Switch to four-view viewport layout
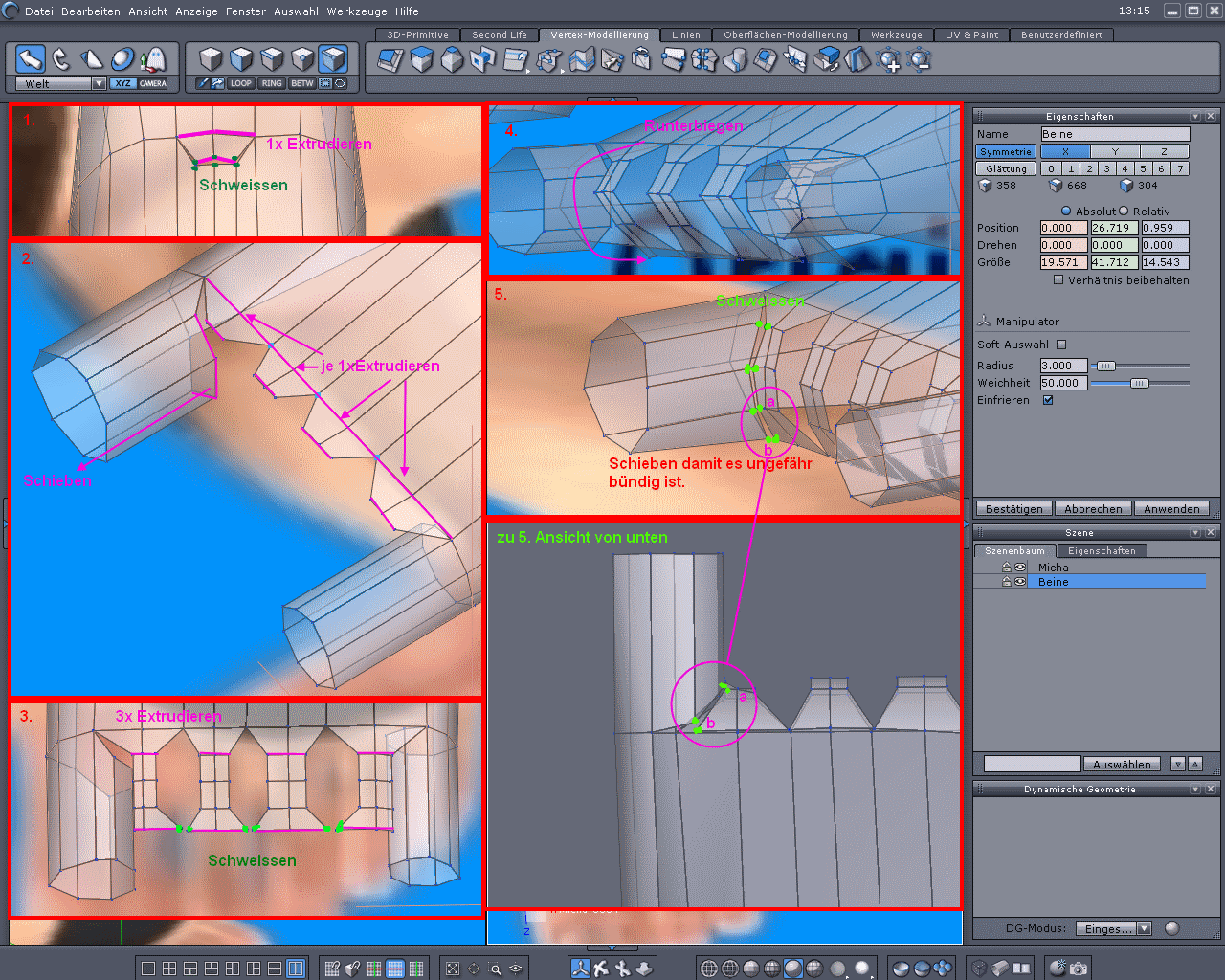Image resolution: width=1225 pixels, height=980 pixels. click(169, 969)
